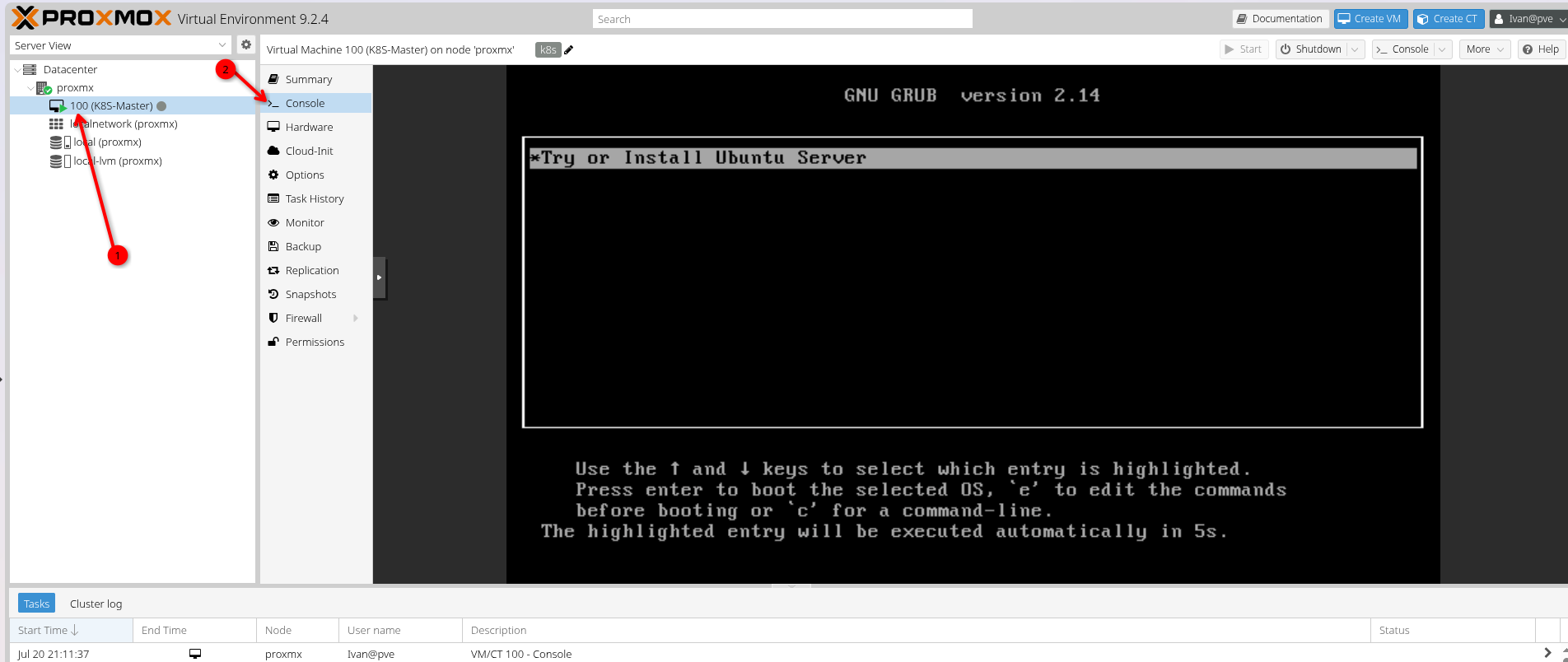Collapse the proxmx node expander
This screenshot has width=1568, height=662.
coord(31,88)
